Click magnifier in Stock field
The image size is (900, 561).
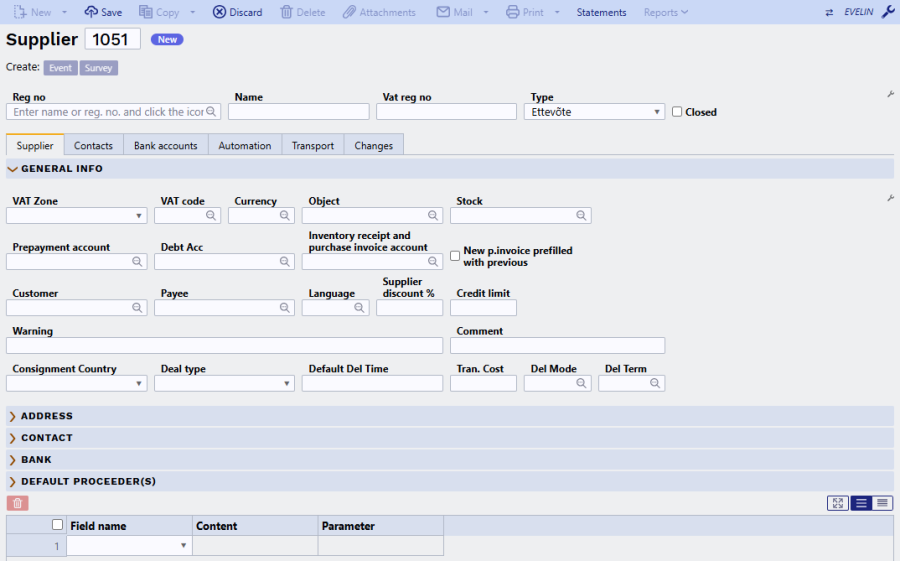(x=581, y=215)
